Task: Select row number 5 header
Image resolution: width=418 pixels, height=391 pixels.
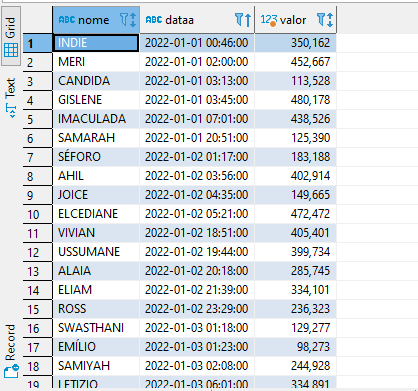Action: click(x=37, y=119)
